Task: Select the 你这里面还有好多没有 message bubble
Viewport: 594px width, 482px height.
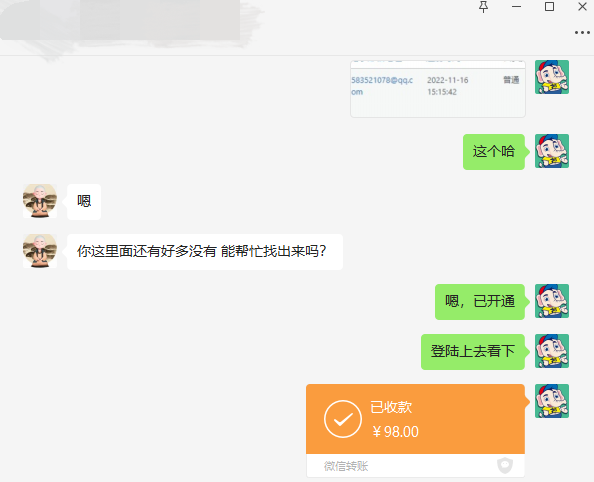Action: pos(205,252)
